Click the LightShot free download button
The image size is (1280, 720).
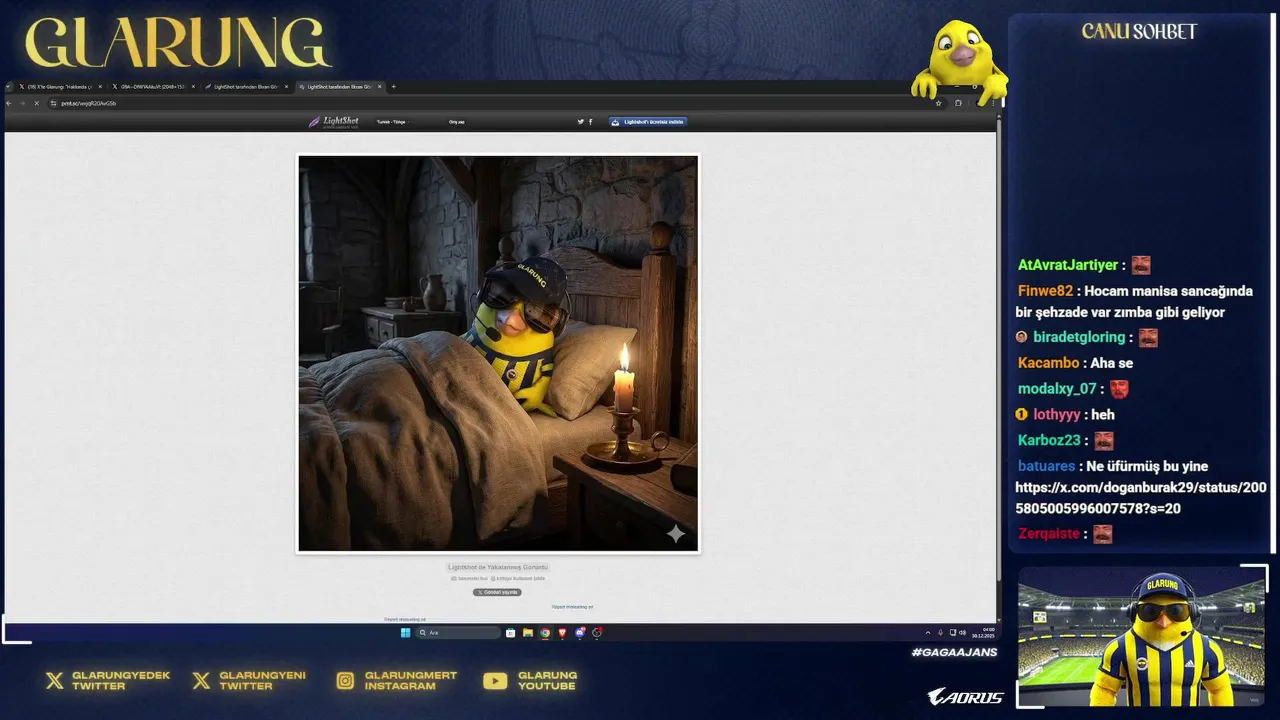pyautogui.click(x=648, y=122)
